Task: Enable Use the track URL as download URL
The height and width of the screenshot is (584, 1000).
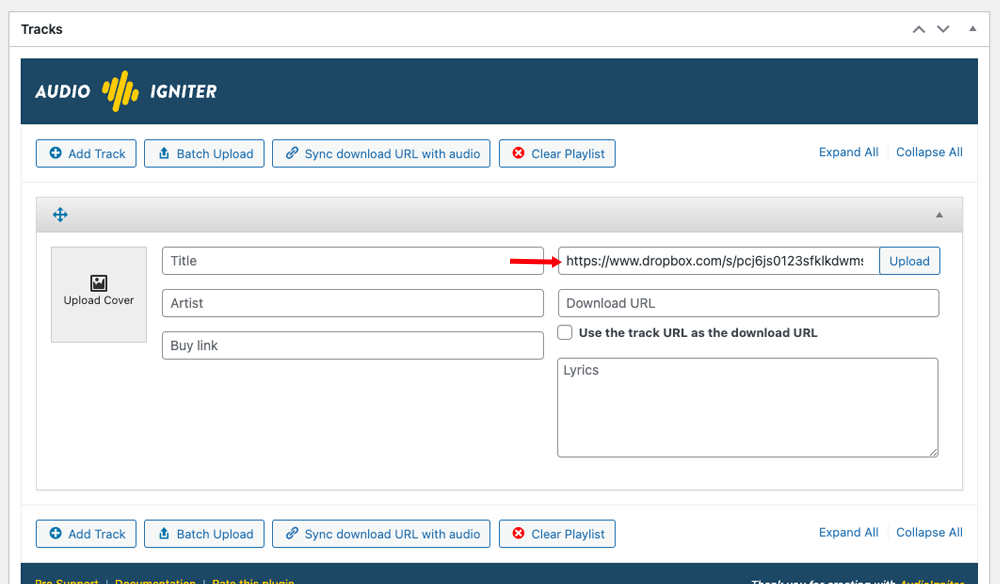Action: click(x=565, y=332)
